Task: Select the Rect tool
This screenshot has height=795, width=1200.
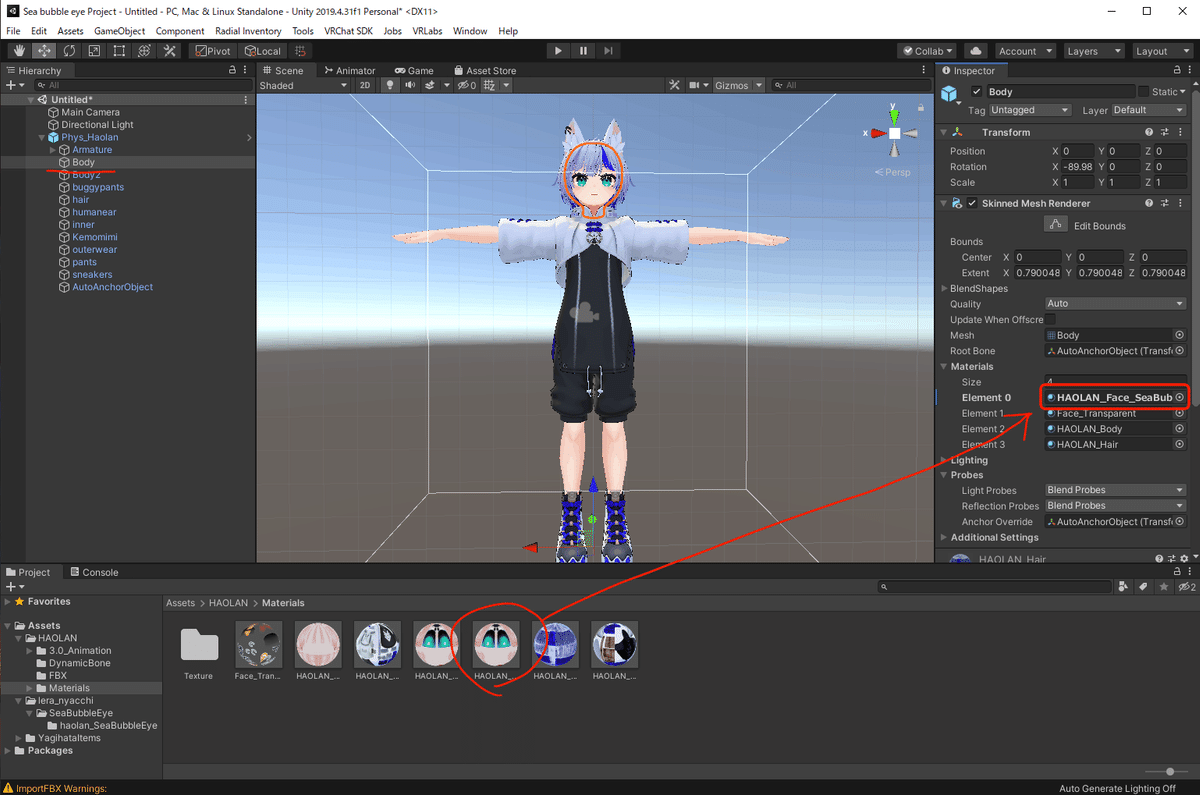Action: click(x=119, y=51)
